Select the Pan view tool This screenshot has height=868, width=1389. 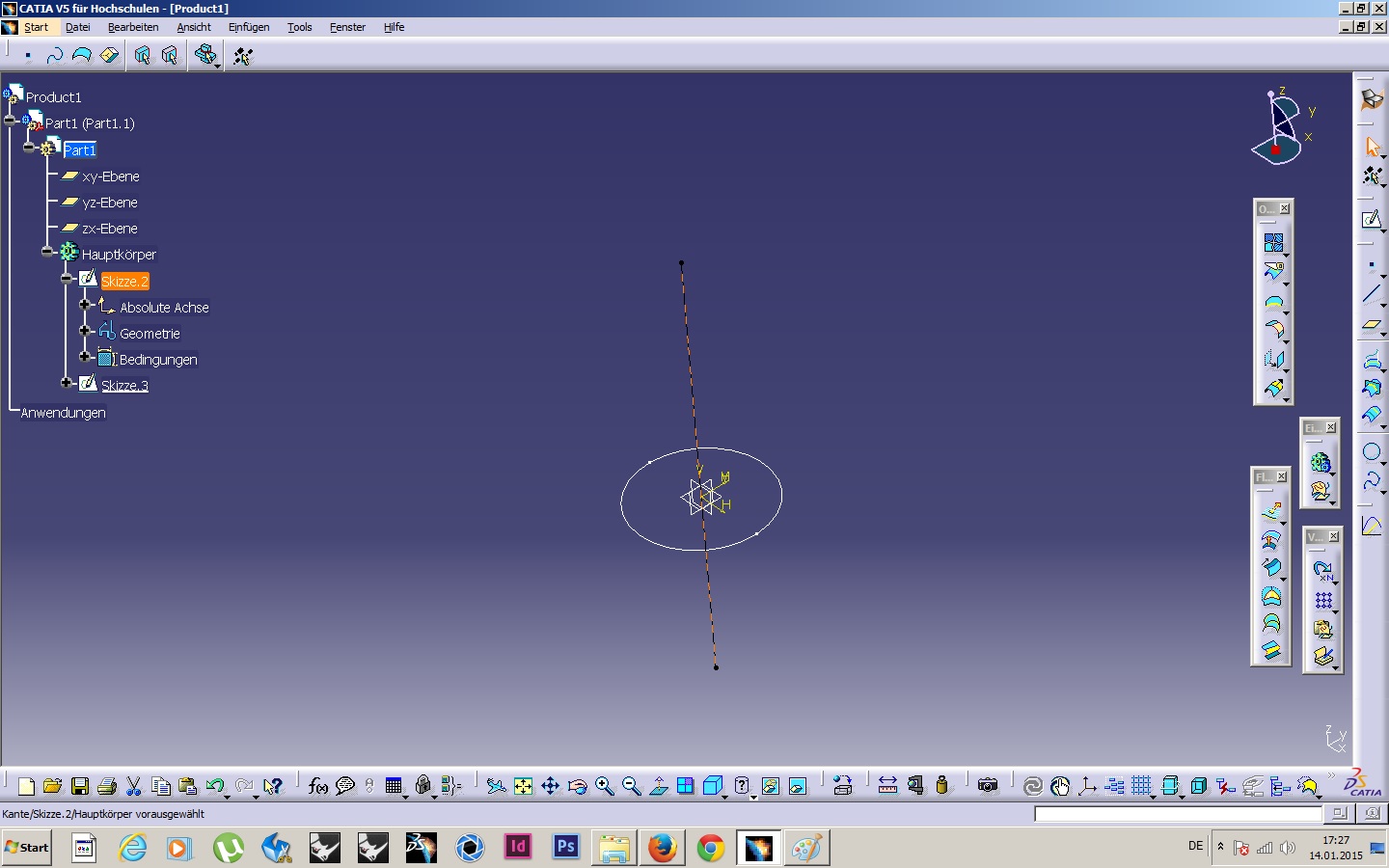[550, 786]
